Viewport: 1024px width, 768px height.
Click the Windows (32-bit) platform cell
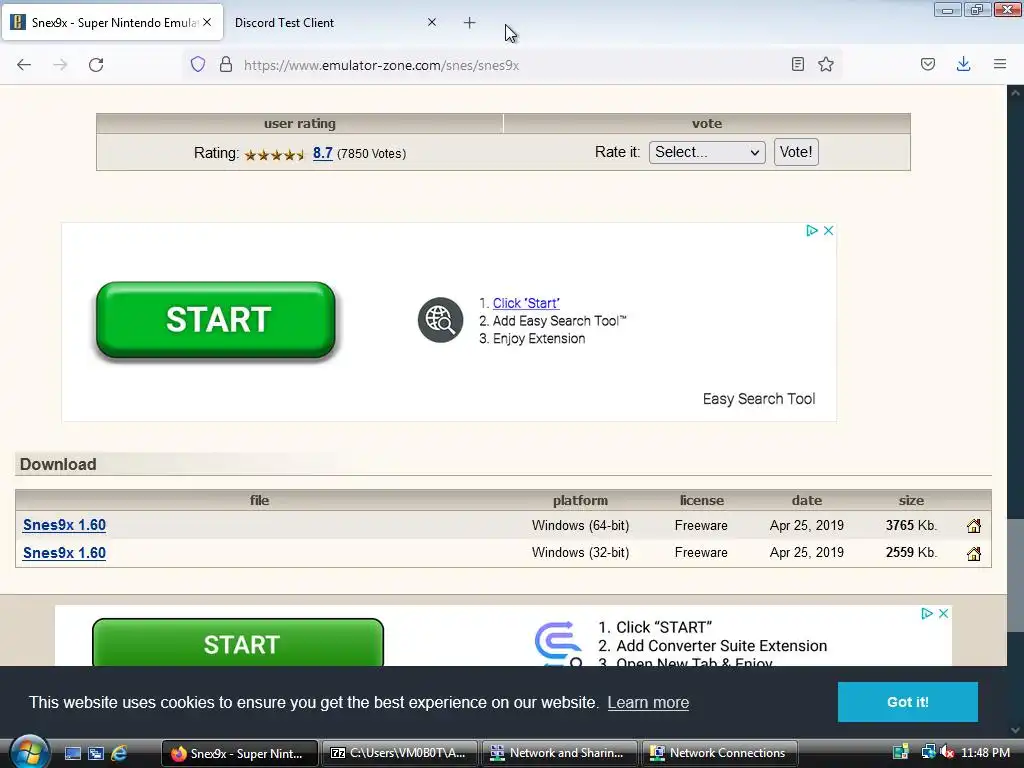[580, 552]
